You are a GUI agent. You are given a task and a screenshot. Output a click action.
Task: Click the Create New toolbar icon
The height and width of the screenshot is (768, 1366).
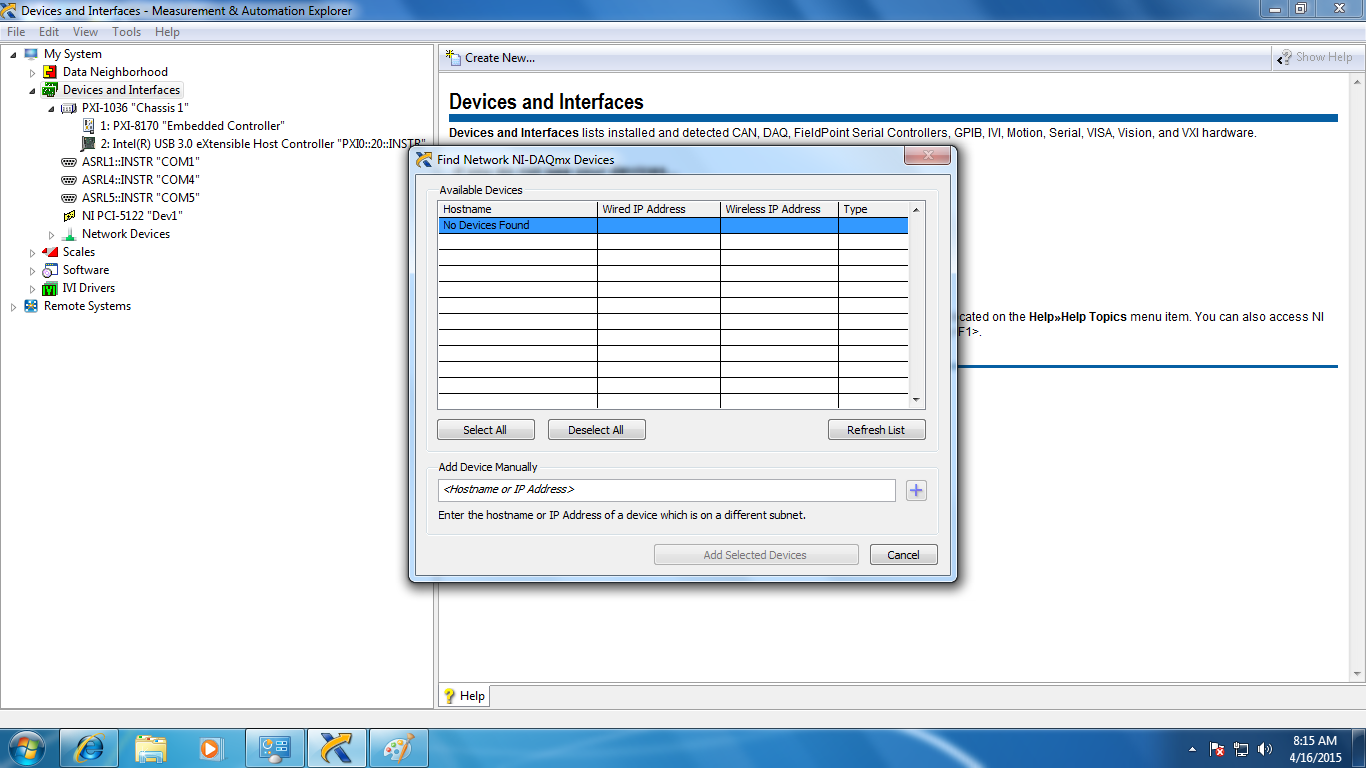(453, 57)
